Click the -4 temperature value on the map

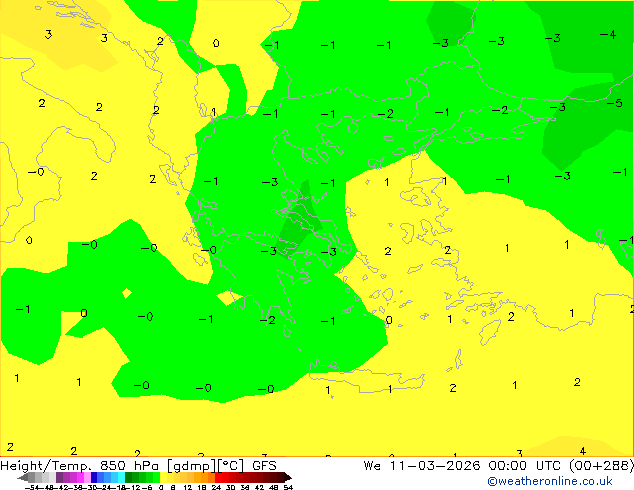click(x=608, y=35)
